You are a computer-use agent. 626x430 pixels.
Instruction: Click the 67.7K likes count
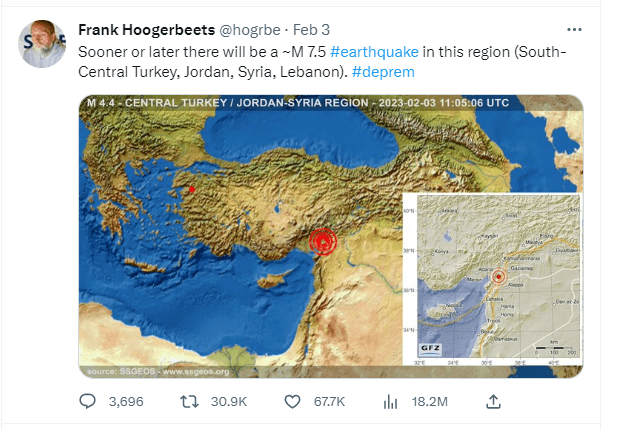pyautogui.click(x=329, y=402)
